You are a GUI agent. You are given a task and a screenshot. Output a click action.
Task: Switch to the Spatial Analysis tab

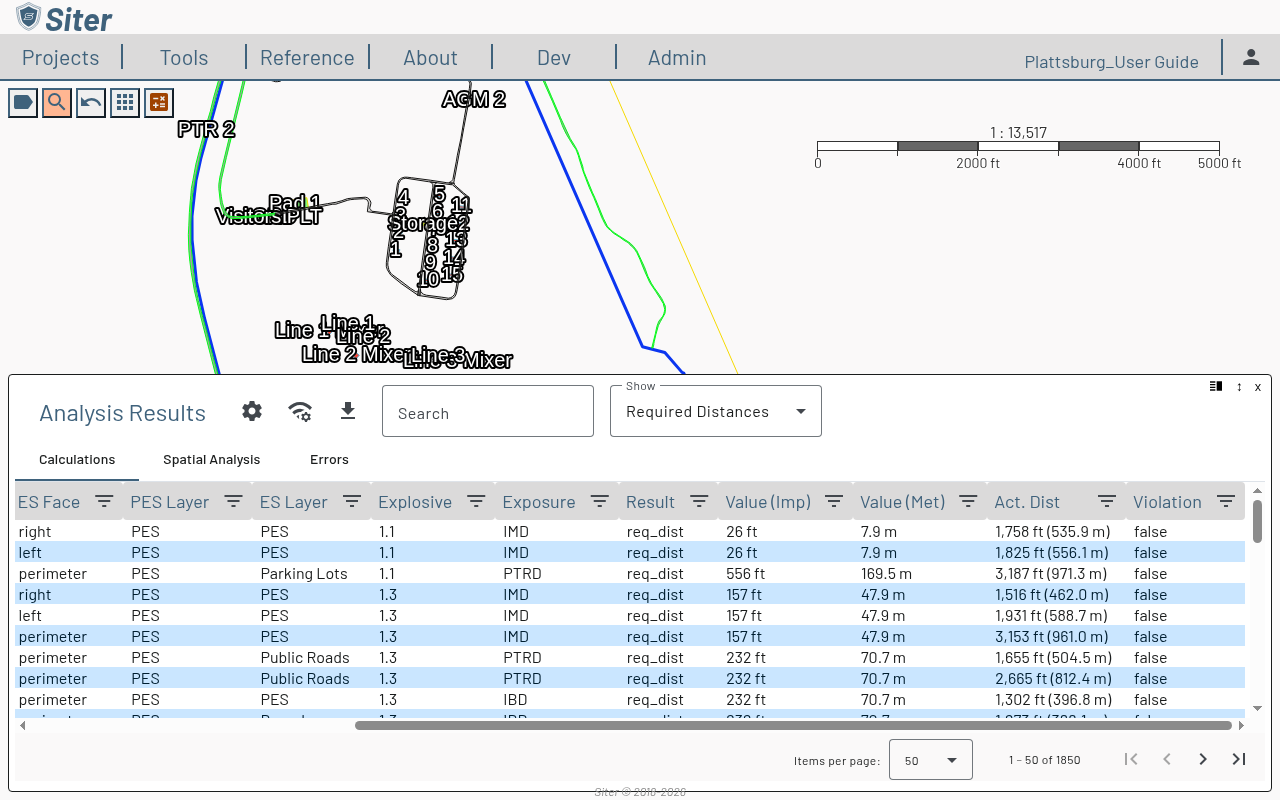(211, 459)
